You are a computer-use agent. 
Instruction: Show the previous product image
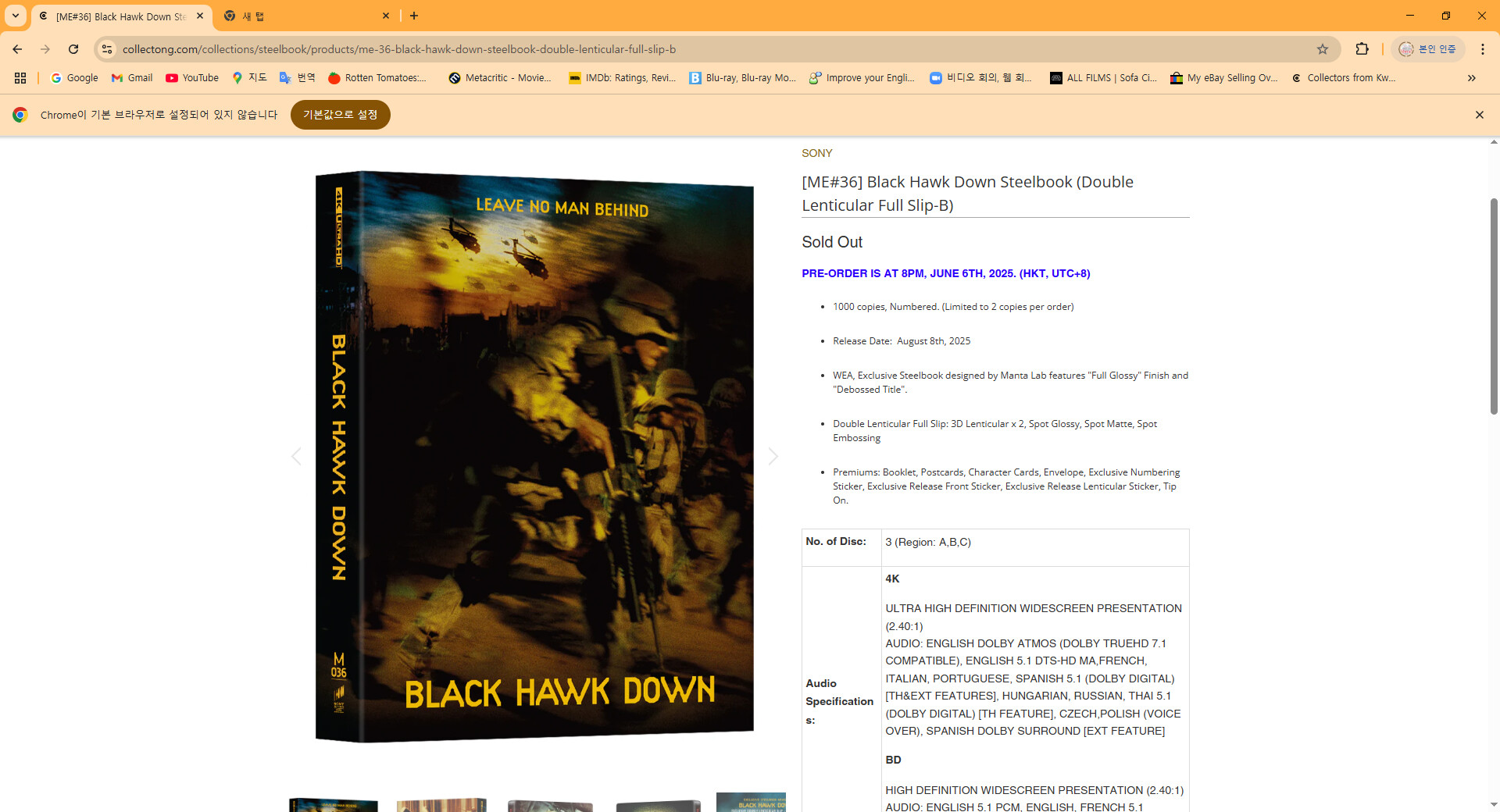tap(296, 457)
